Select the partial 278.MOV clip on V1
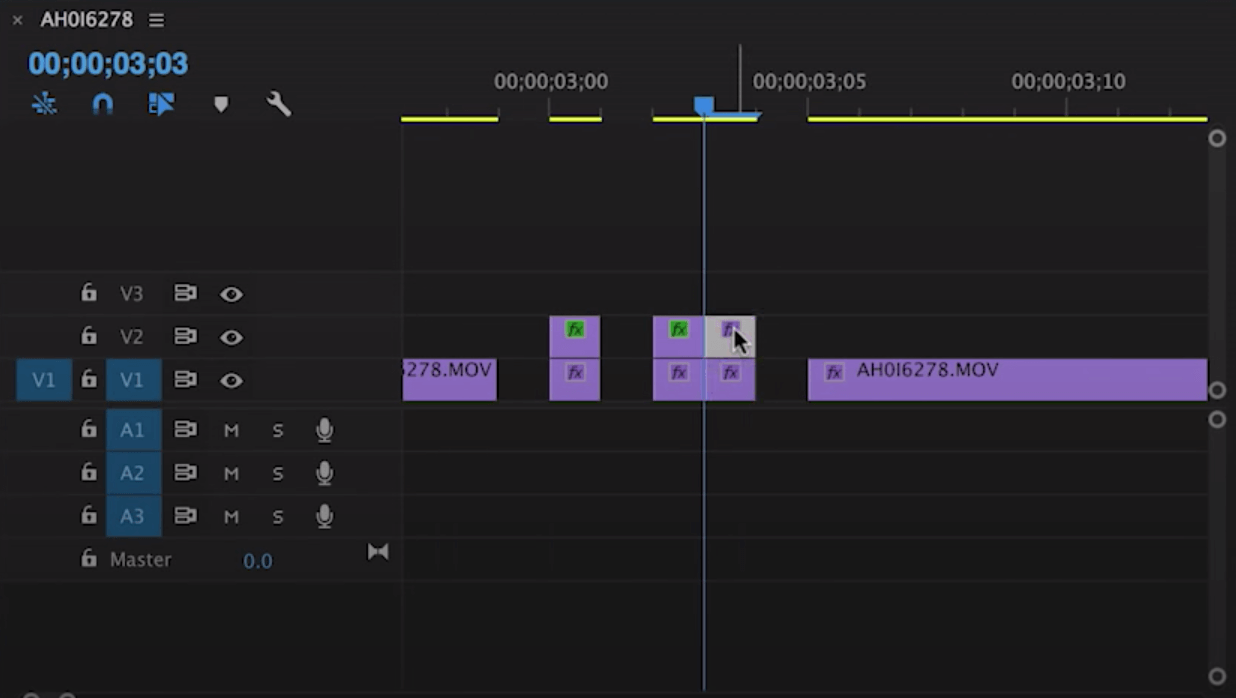Screen dimensions: 1236x698 tap(450, 380)
